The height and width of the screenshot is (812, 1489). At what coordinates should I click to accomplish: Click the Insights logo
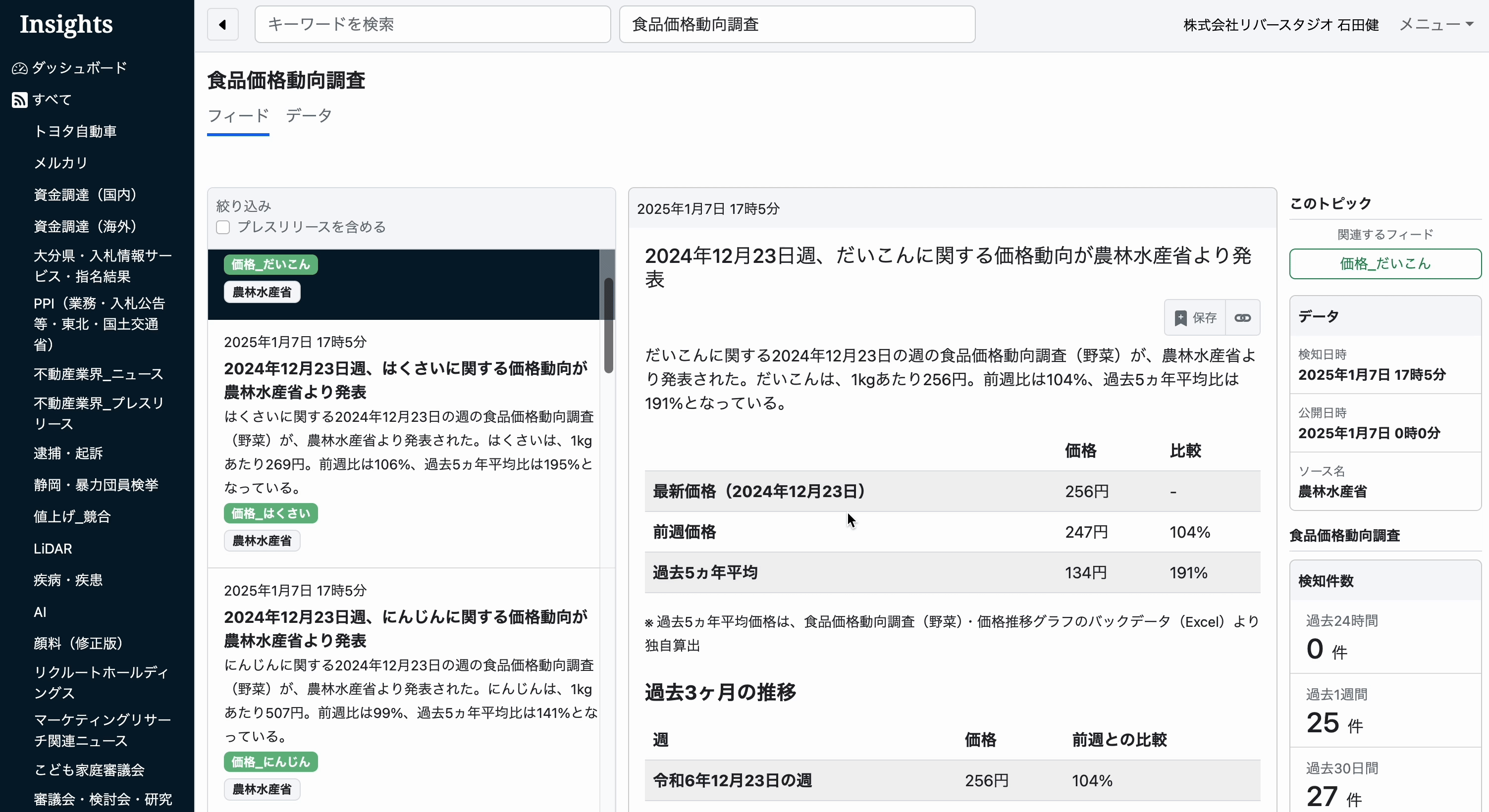pyautogui.click(x=66, y=24)
